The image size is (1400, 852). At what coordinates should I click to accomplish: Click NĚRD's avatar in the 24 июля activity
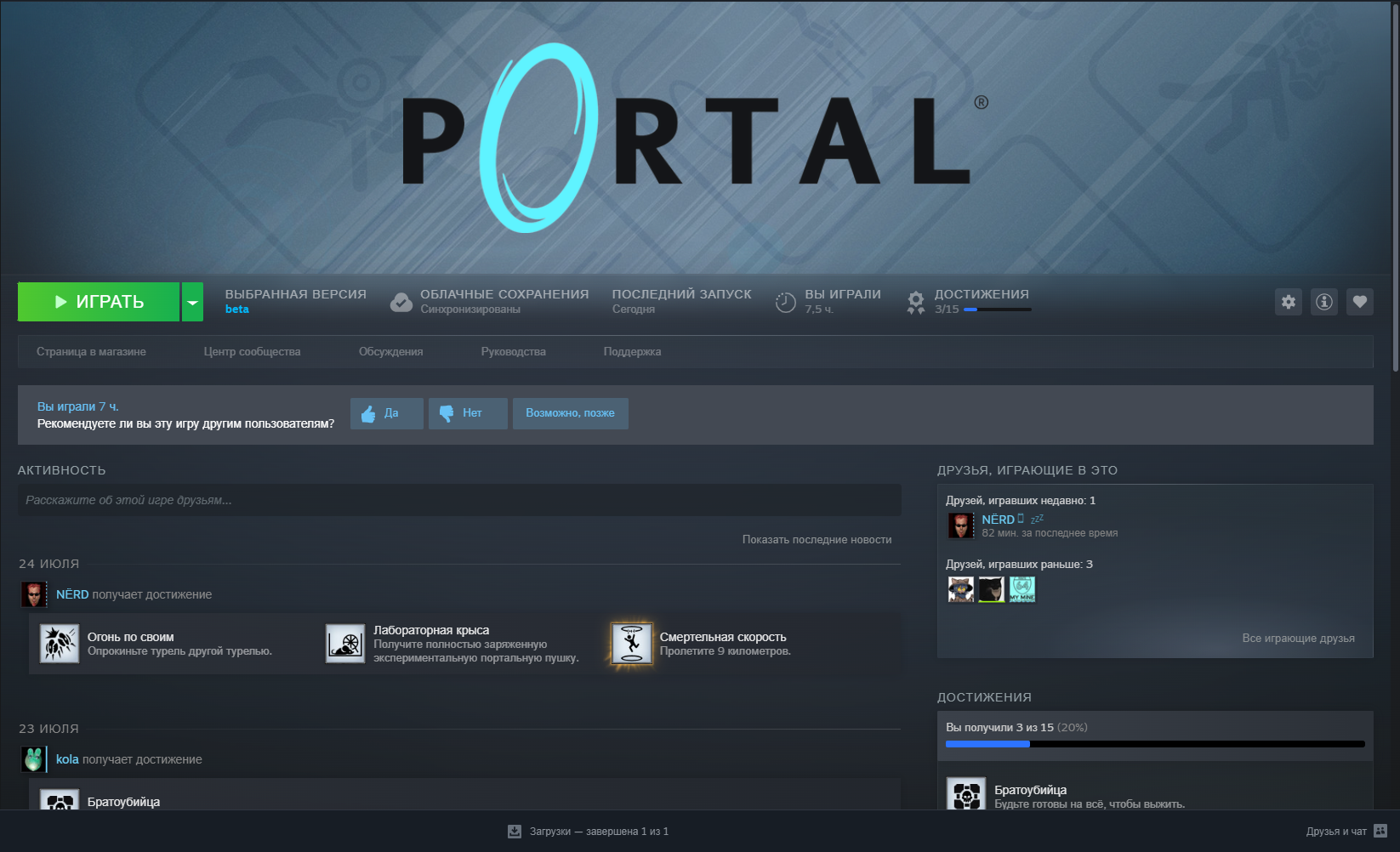[x=34, y=594]
